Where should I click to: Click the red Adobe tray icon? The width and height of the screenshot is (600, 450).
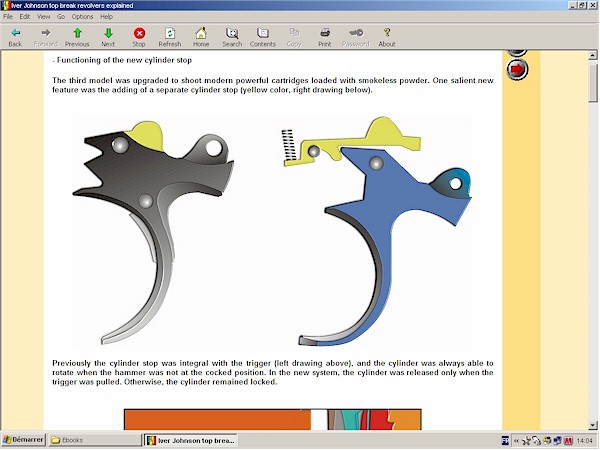tap(568, 441)
